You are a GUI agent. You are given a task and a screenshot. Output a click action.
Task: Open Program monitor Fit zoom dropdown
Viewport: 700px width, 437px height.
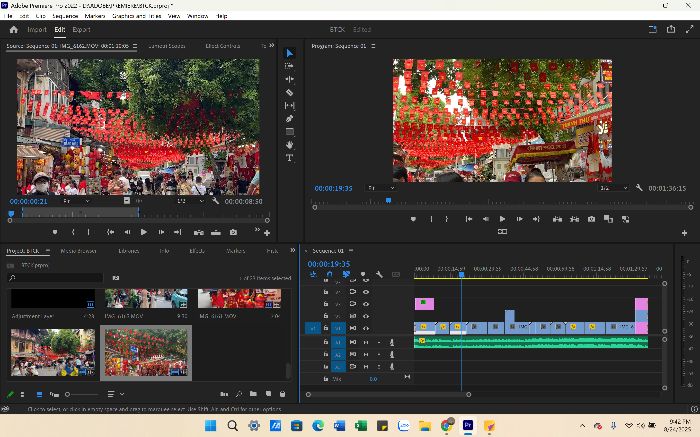point(381,188)
